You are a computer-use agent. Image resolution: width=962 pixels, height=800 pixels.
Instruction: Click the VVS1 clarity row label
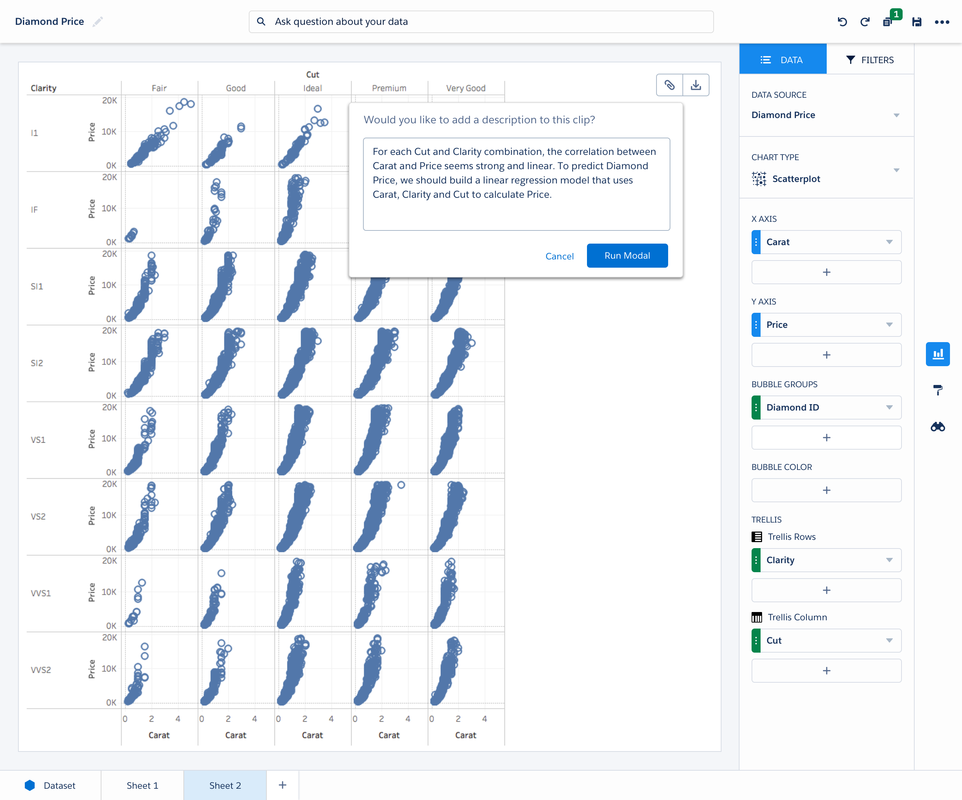(x=41, y=593)
